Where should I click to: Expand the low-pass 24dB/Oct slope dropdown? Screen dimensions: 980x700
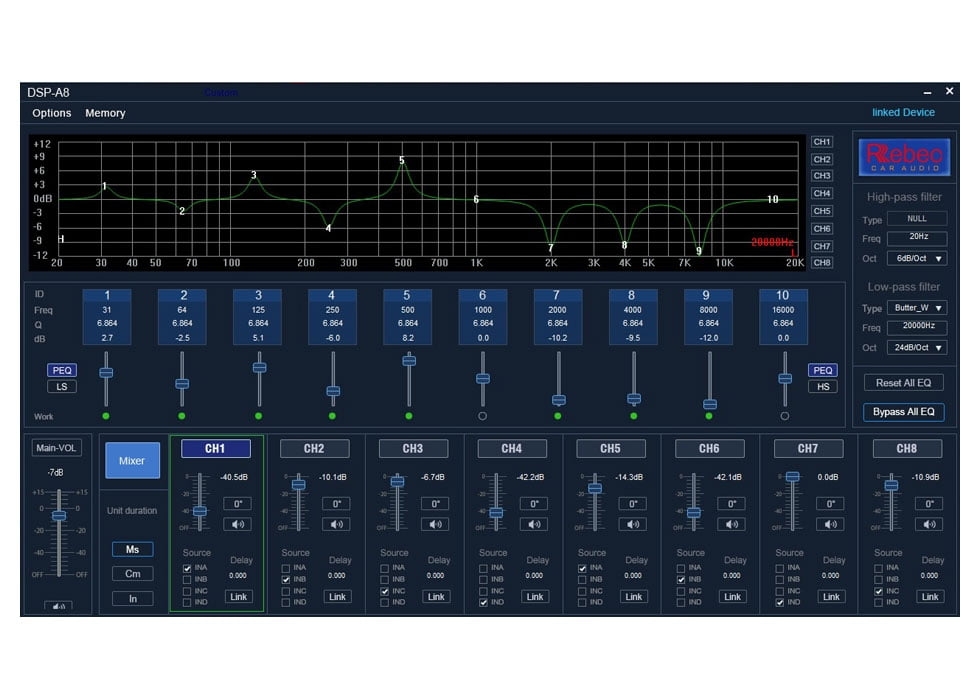coord(917,348)
